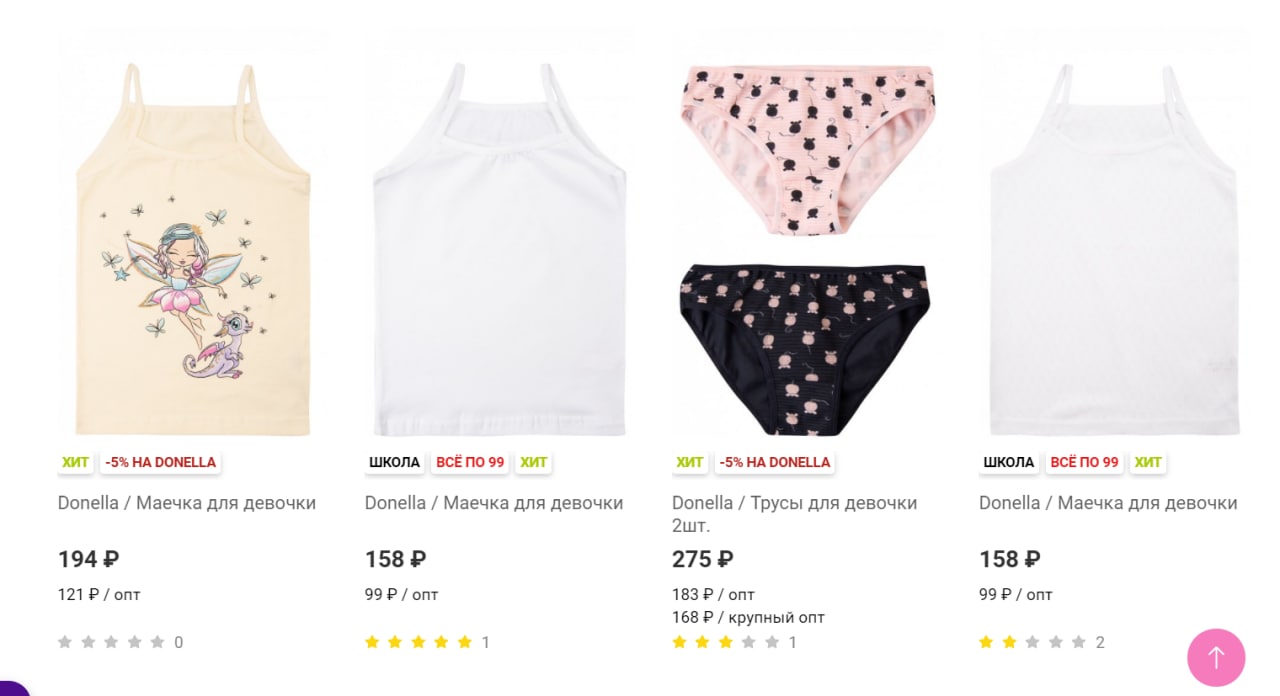Click the empty star rating of first product
1280x696 pixels.
coord(111,642)
